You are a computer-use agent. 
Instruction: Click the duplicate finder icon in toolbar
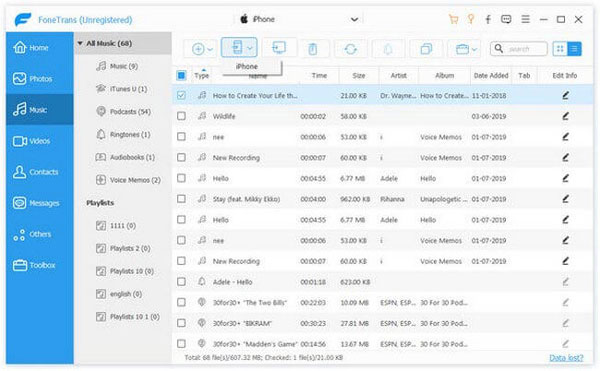tap(426, 49)
